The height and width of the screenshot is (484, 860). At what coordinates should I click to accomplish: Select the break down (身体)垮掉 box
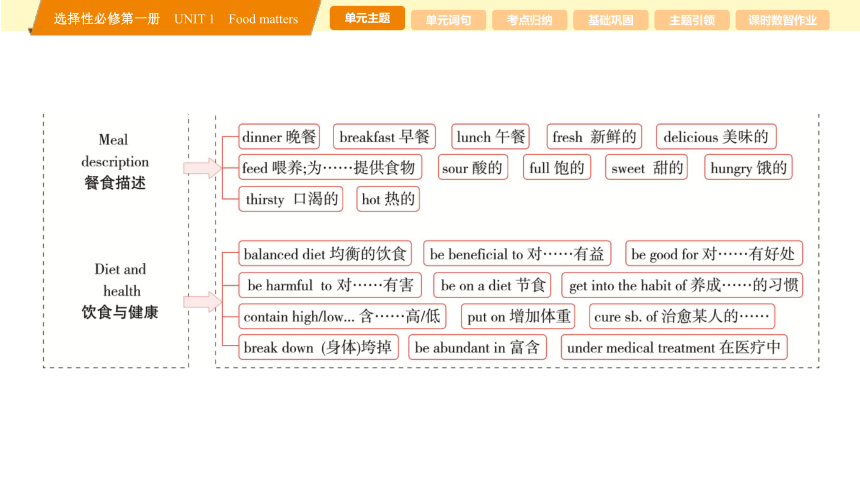tap(318, 347)
